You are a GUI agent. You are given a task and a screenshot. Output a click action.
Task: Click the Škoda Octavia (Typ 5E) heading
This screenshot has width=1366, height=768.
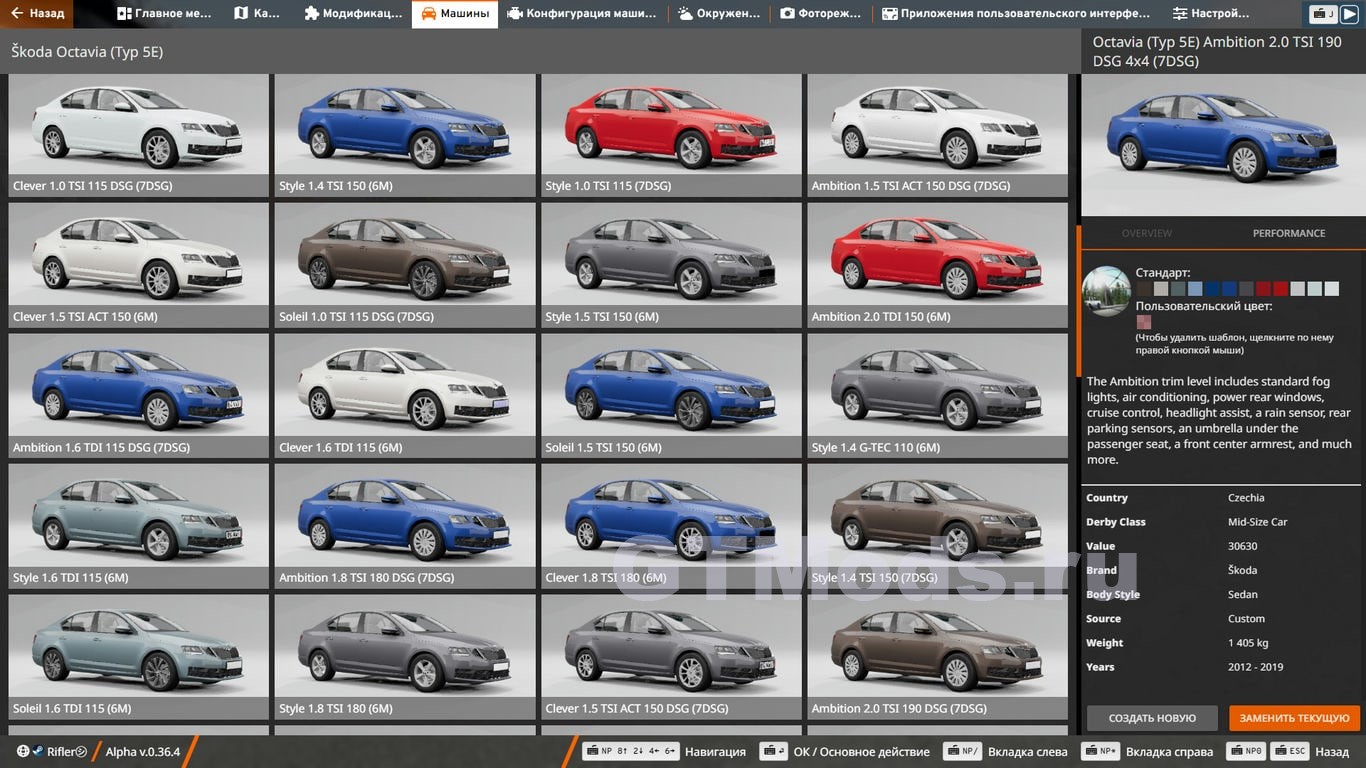tap(87, 52)
